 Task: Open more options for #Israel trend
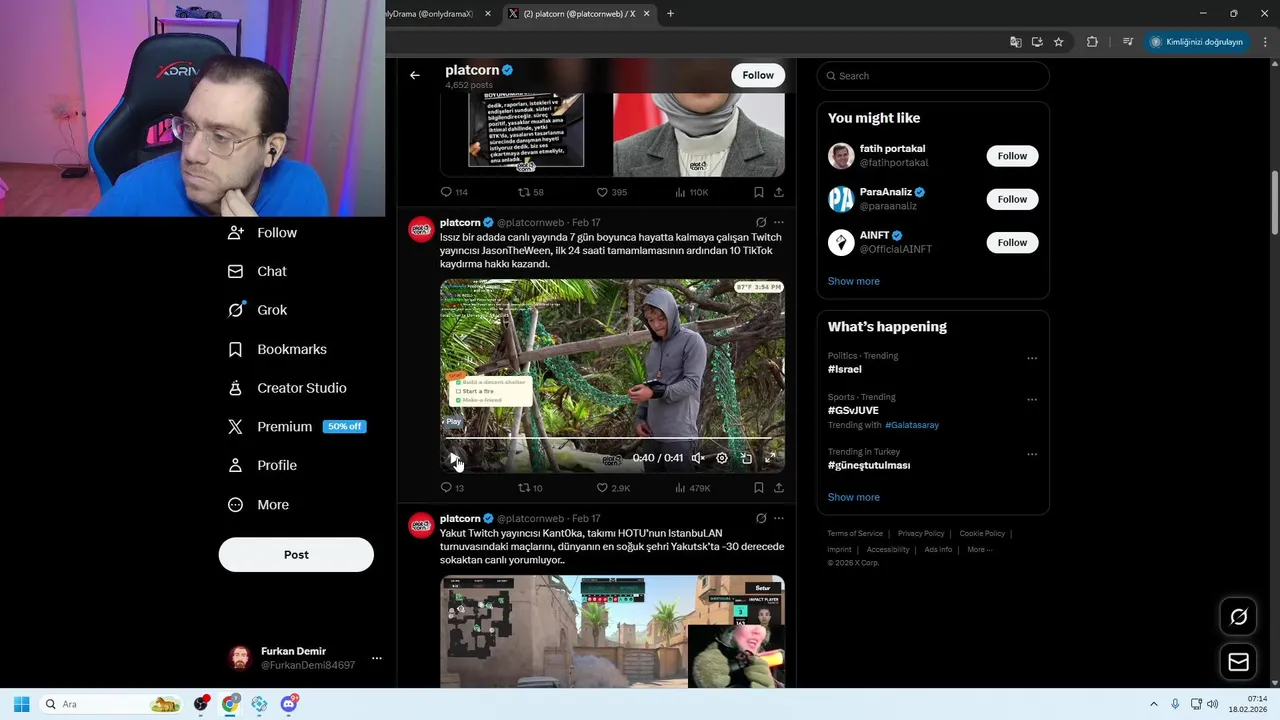coord(1032,358)
